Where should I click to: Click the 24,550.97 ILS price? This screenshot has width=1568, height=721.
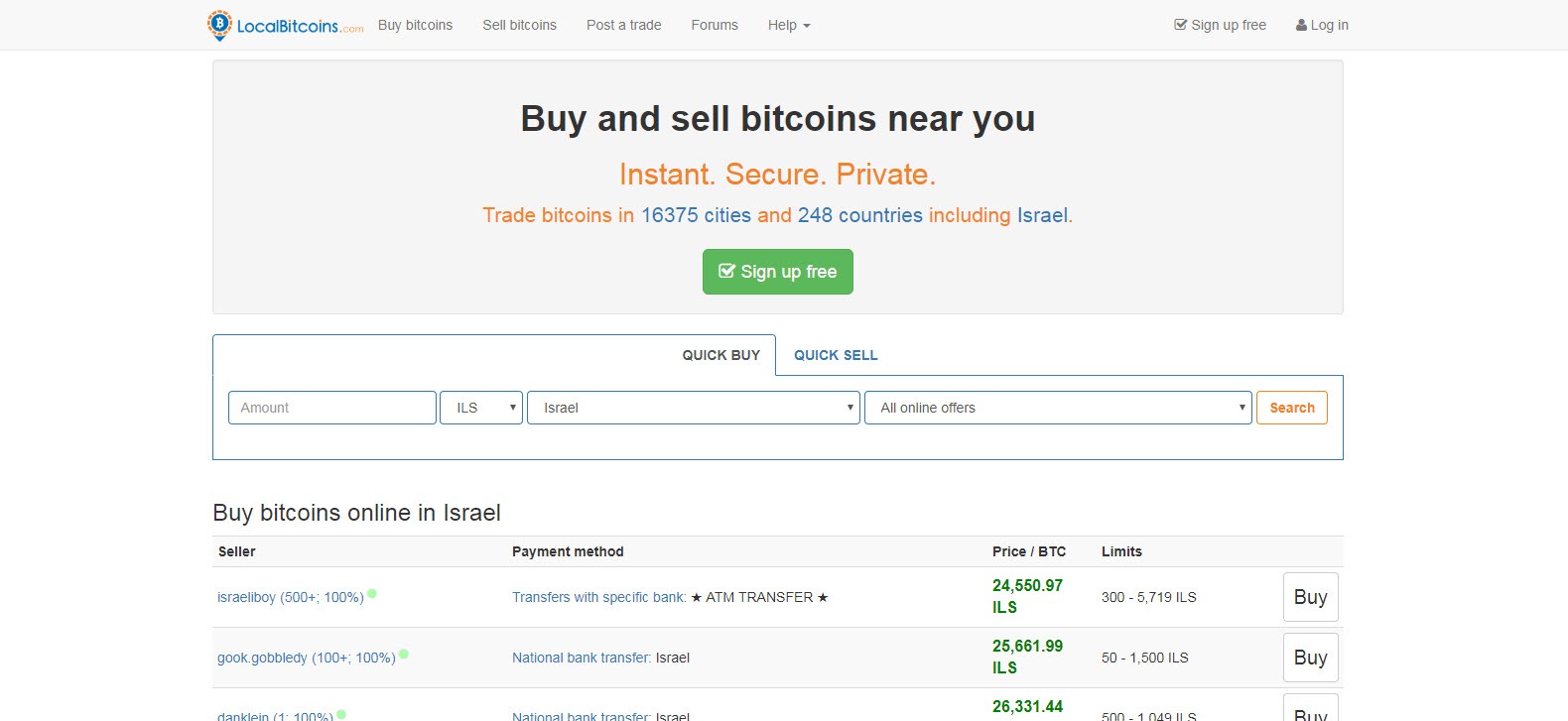click(1027, 596)
